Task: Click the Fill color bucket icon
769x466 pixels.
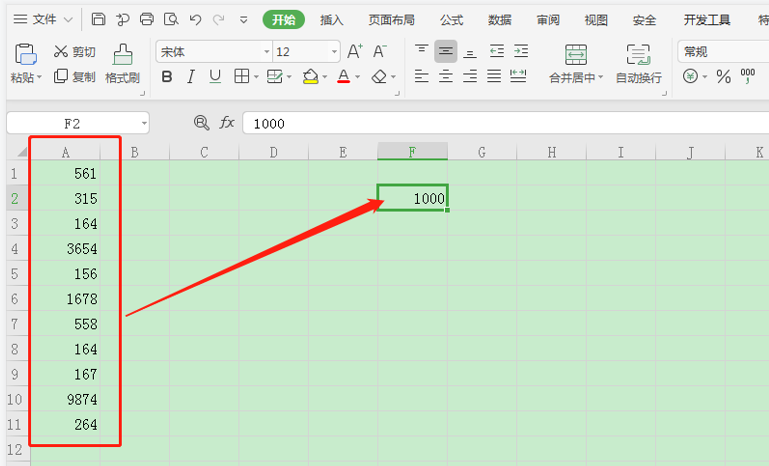Action: pyautogui.click(x=310, y=77)
